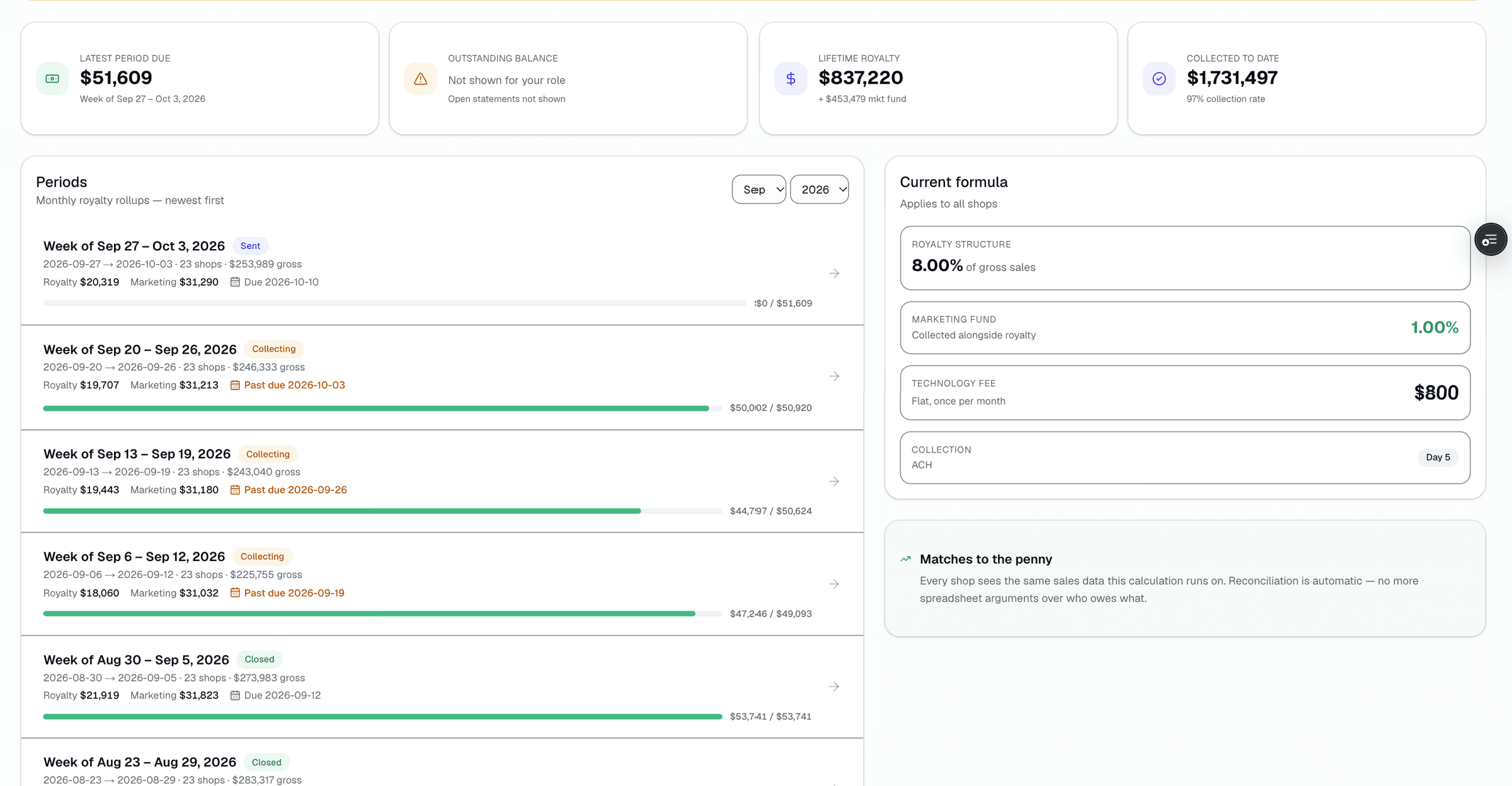Click the checkmark icon on Collected To Date card
1512x786 pixels.
pyautogui.click(x=1159, y=79)
